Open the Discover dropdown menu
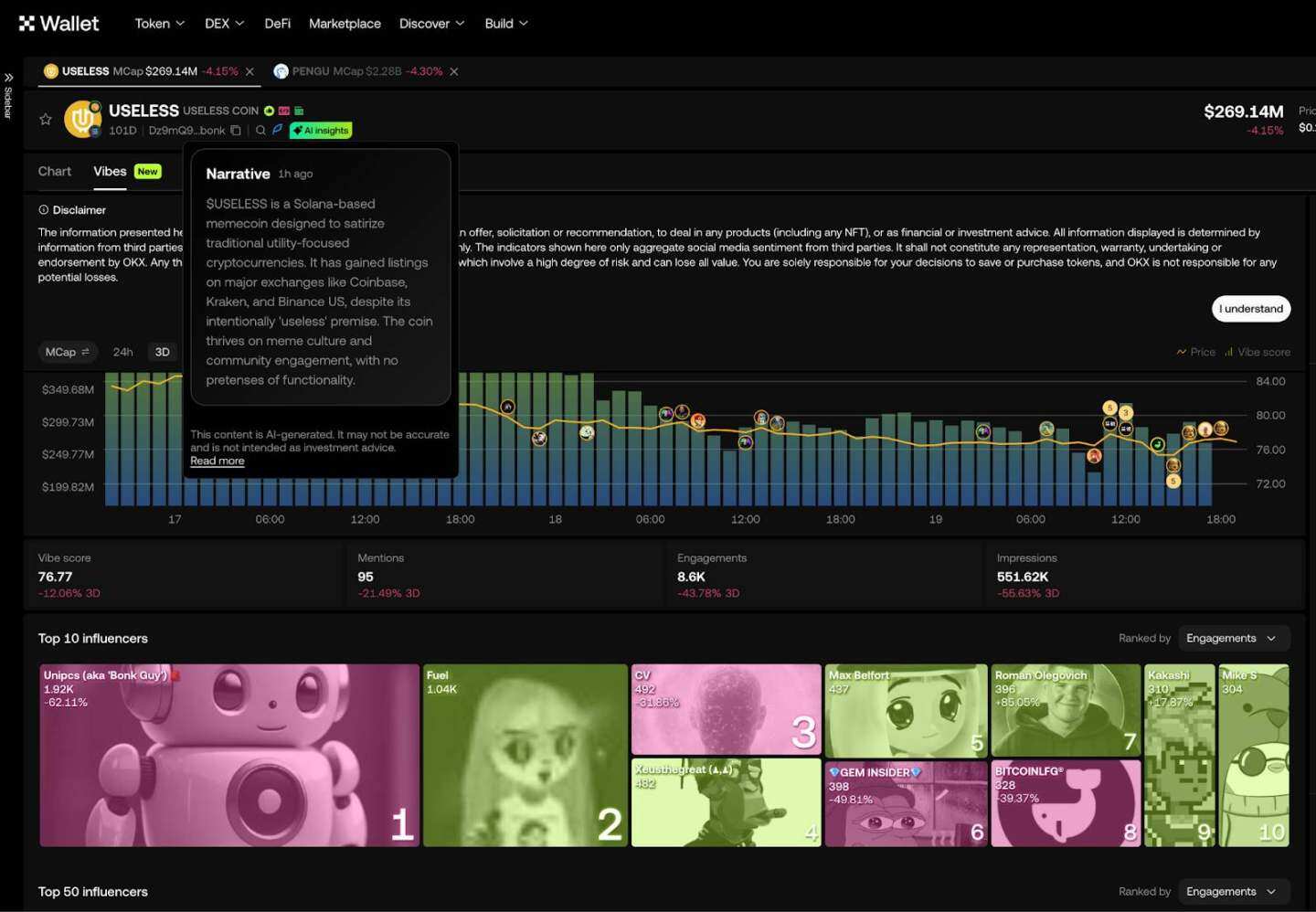Viewport: 1316px width, 912px height. (431, 24)
